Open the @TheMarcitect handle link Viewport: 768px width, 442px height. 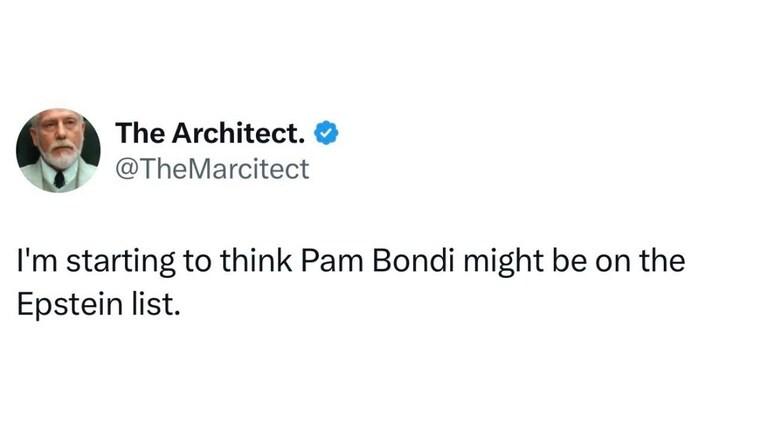click(x=213, y=169)
